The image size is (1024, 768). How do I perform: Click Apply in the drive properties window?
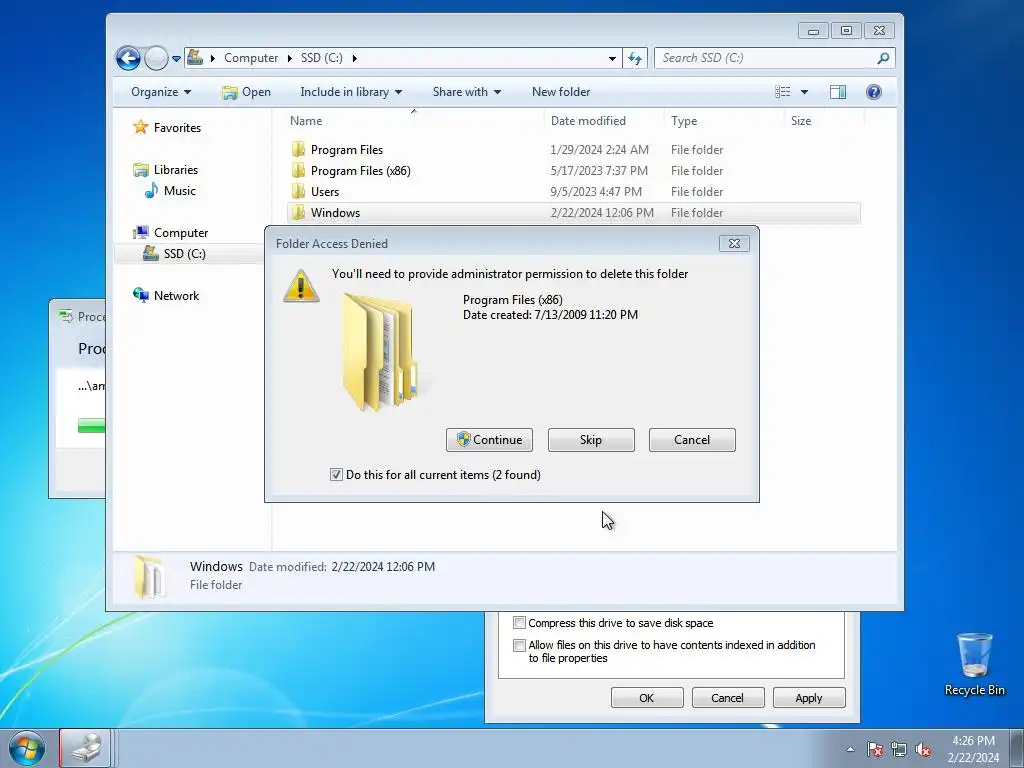809,697
